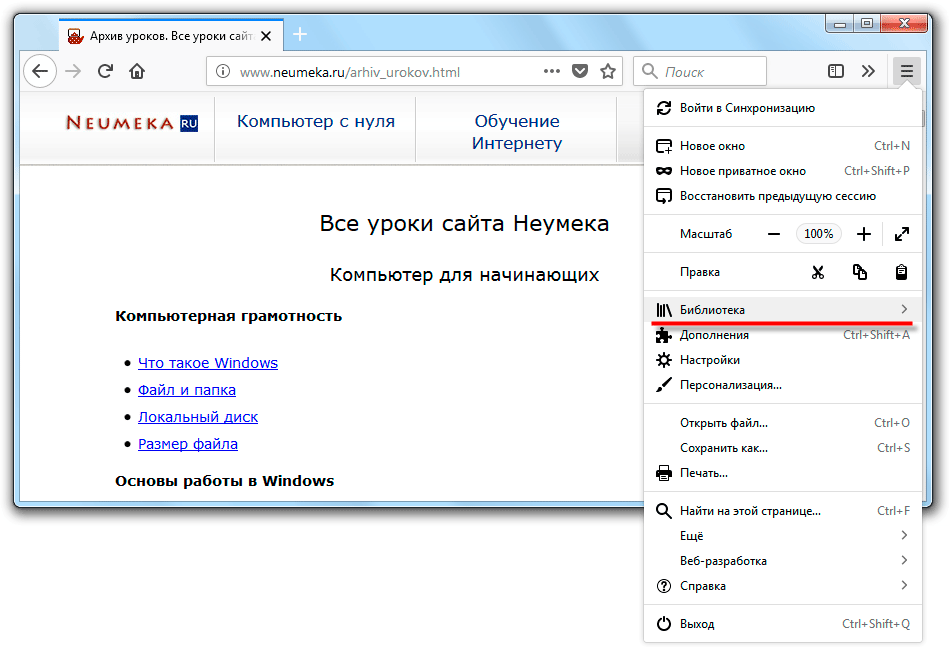Select Найти на этой странице...

(783, 511)
